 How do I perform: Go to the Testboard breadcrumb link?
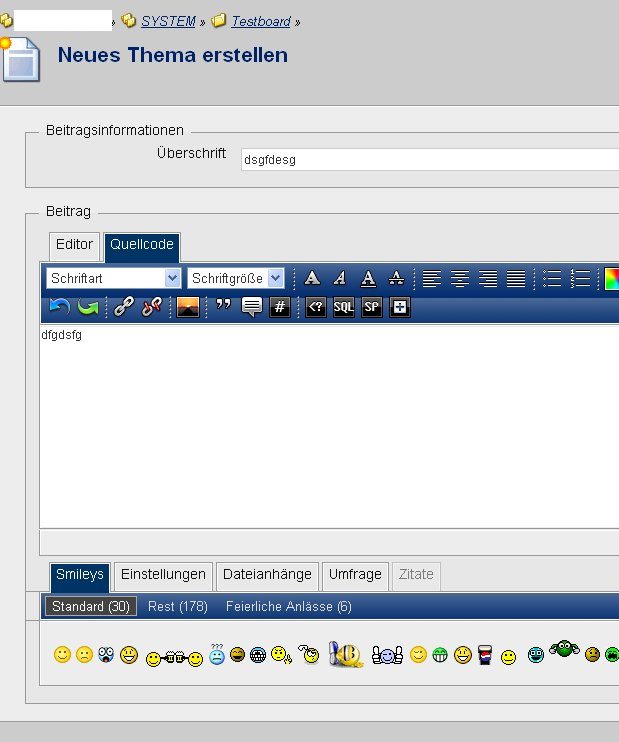click(x=261, y=21)
